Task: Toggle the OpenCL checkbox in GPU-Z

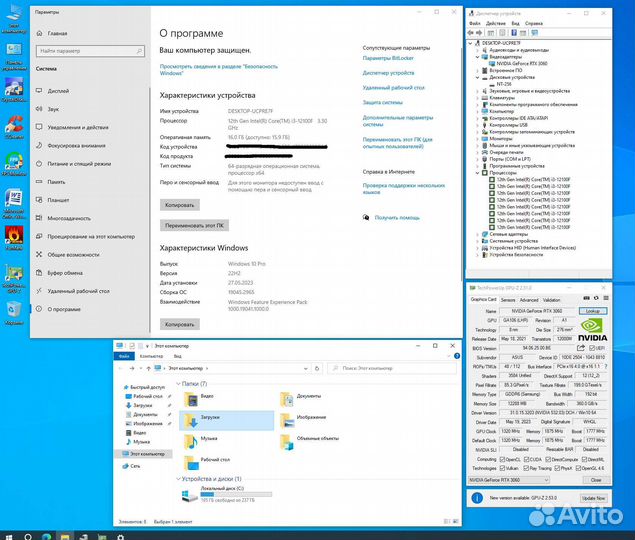Action: [x=502, y=459]
